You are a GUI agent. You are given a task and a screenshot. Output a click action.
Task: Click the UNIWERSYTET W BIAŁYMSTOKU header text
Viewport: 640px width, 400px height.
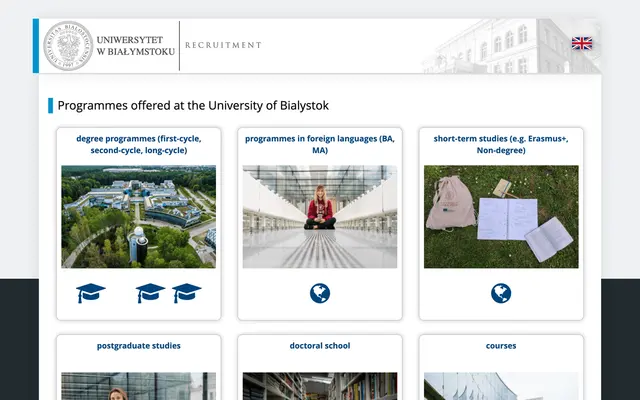pos(136,46)
